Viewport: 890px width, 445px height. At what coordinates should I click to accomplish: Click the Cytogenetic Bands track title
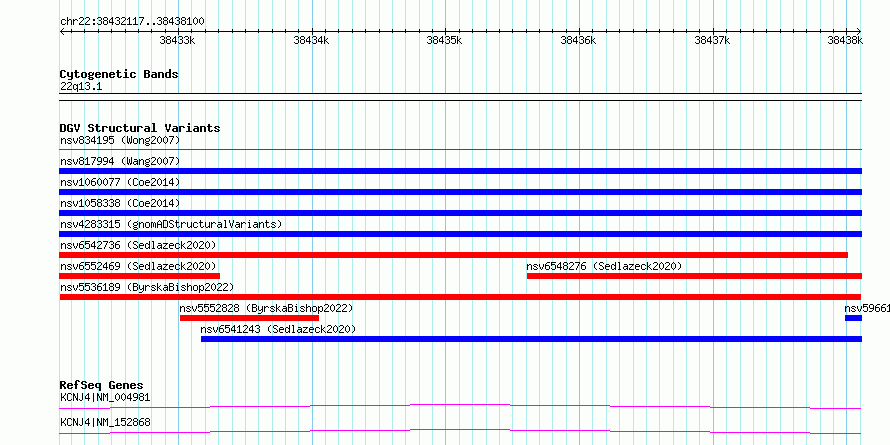119,74
